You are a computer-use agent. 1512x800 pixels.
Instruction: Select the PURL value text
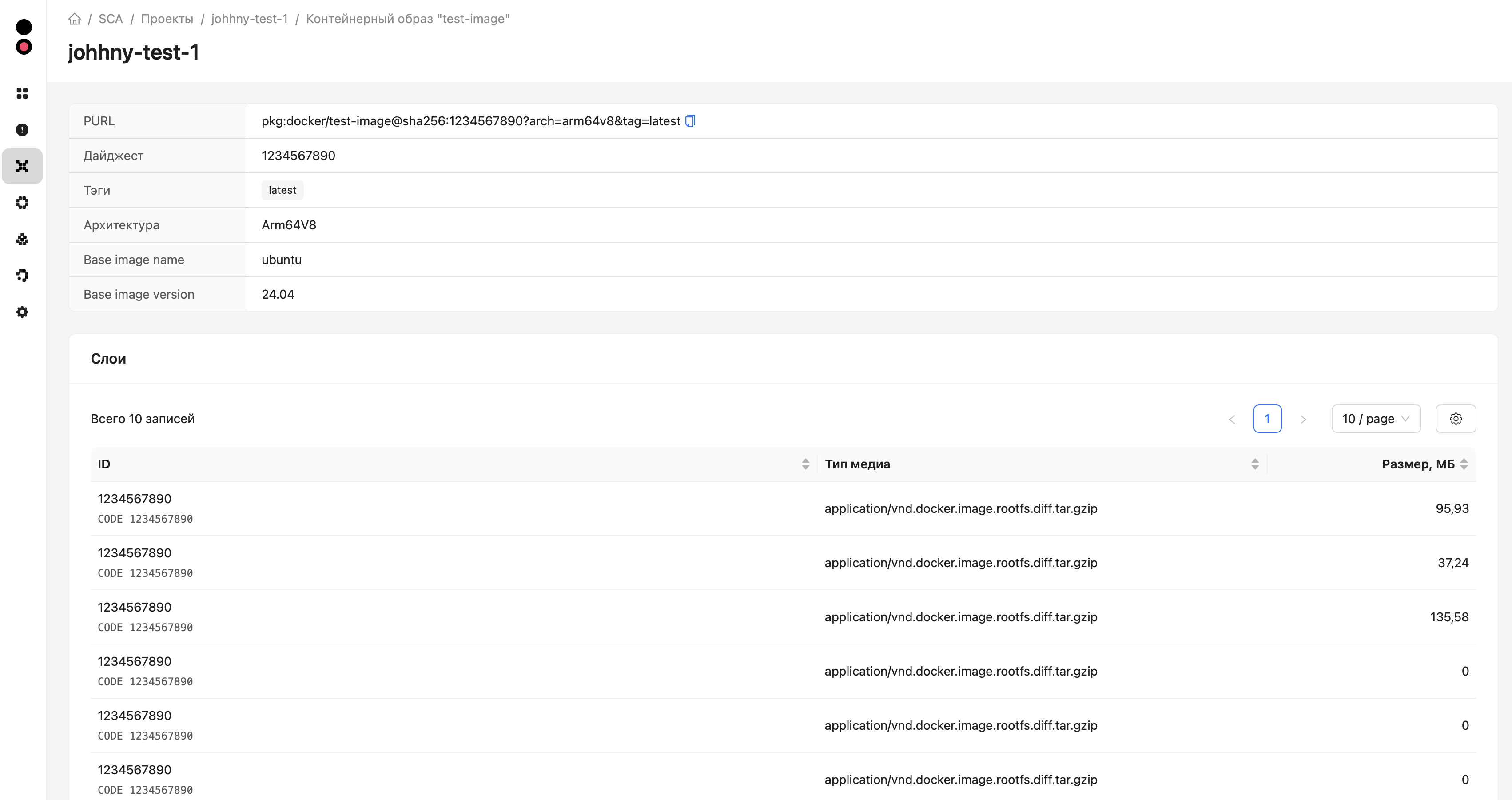point(471,121)
